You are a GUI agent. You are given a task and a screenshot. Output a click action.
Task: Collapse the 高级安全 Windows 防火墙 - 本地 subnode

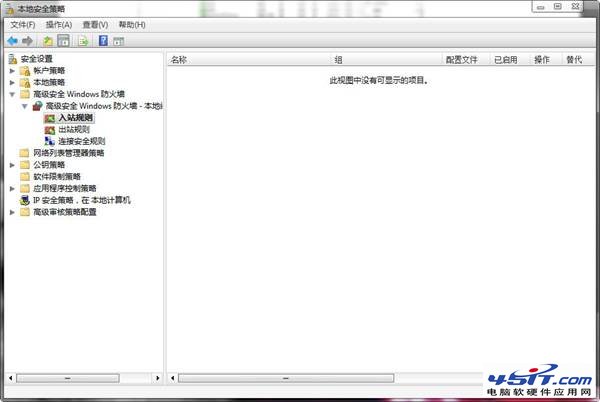pyautogui.click(x=25, y=106)
